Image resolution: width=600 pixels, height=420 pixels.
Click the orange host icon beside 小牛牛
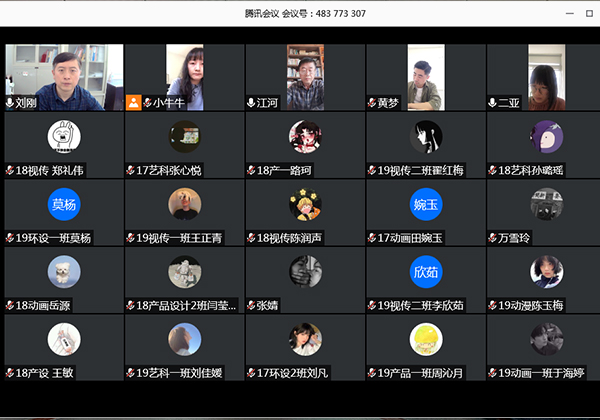134,102
